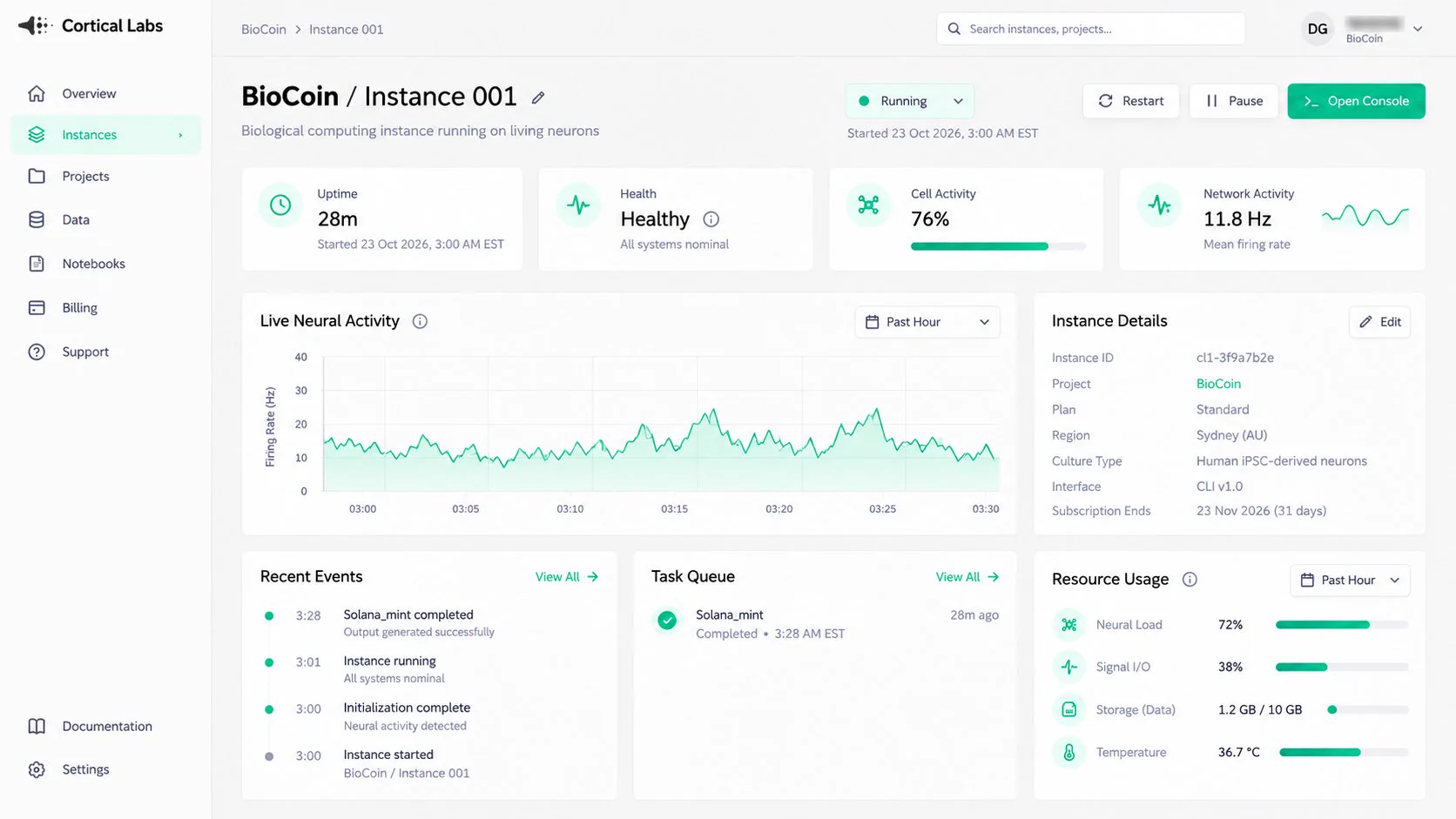Screen dimensions: 1456x819
Task: Click the Uptime clock icon
Action: (x=280, y=205)
